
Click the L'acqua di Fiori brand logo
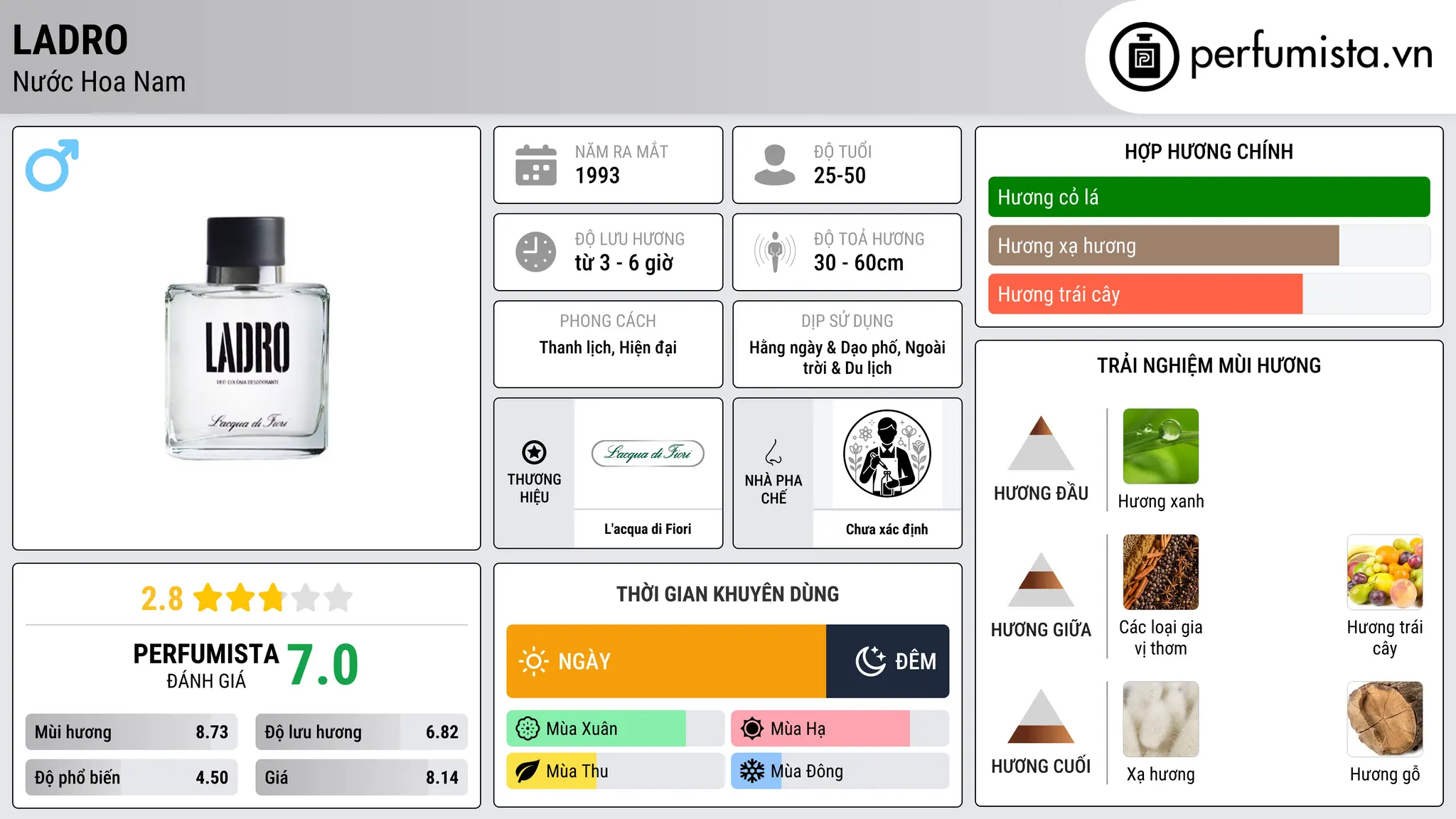(x=648, y=453)
